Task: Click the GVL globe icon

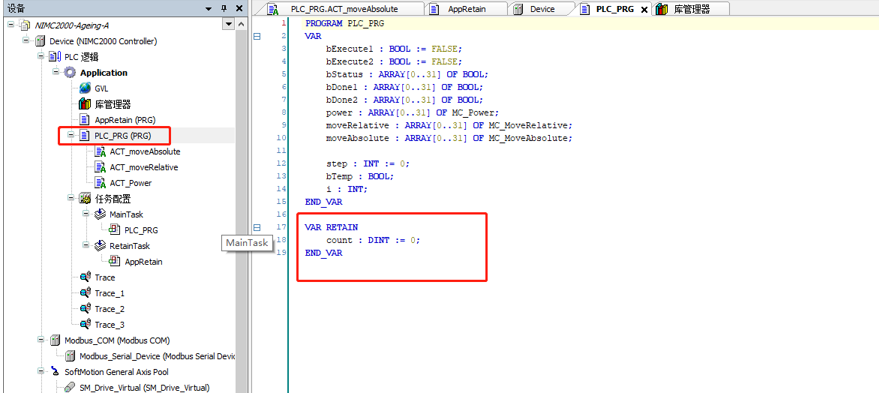Action: [85, 88]
